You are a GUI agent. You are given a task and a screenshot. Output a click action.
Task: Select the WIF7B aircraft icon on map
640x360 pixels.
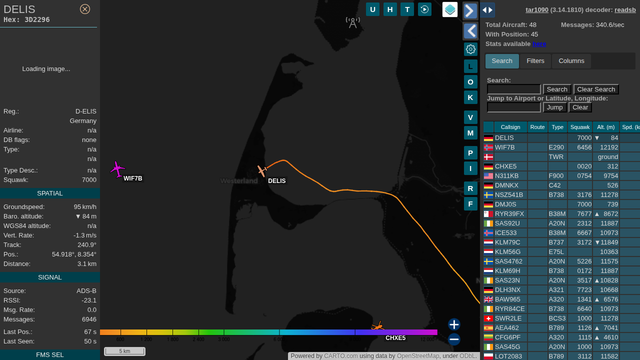click(118, 169)
